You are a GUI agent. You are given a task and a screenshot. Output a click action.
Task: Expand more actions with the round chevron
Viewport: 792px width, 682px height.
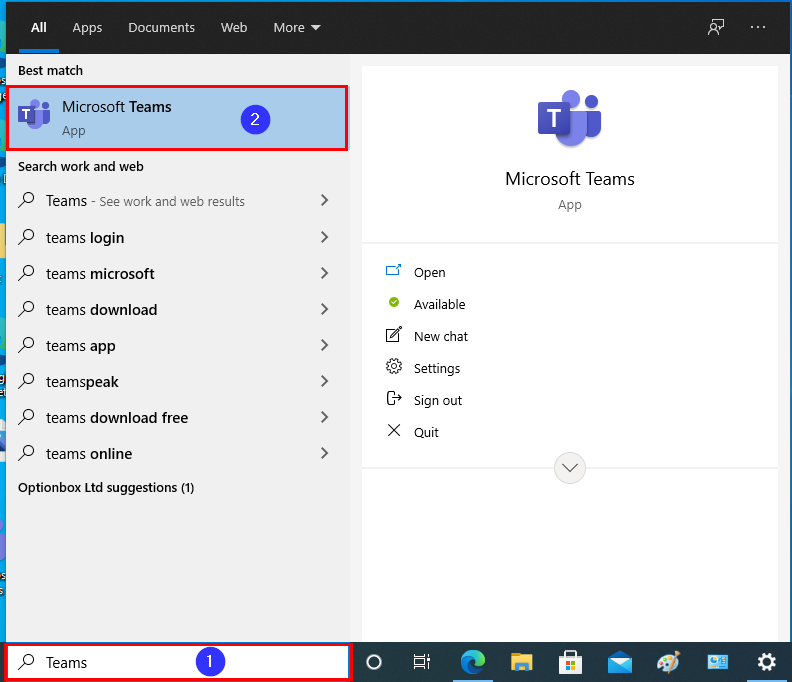569,468
